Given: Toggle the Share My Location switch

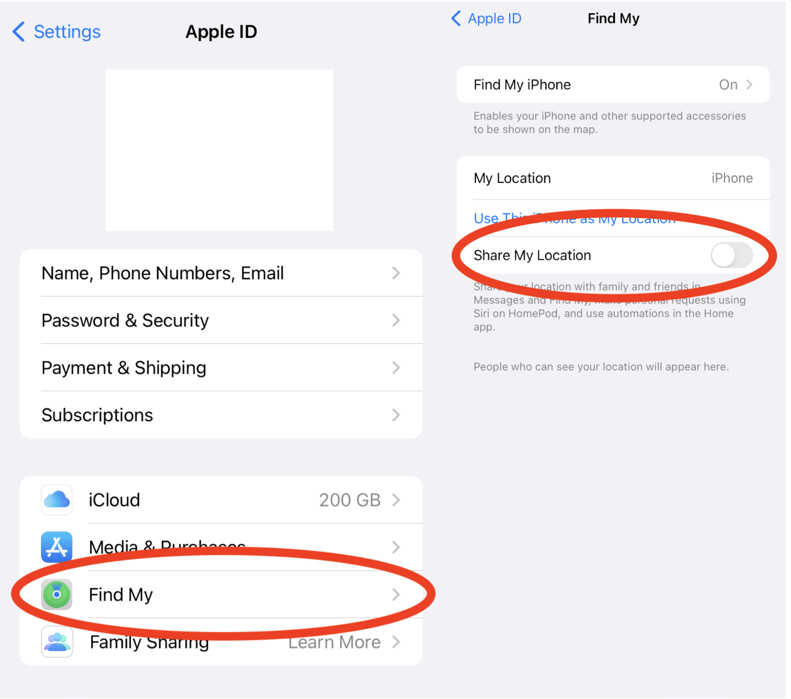Looking at the screenshot, I should tap(731, 255).
